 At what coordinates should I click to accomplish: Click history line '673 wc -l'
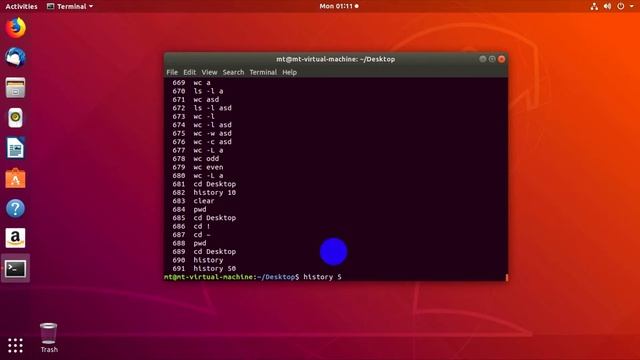193,117
